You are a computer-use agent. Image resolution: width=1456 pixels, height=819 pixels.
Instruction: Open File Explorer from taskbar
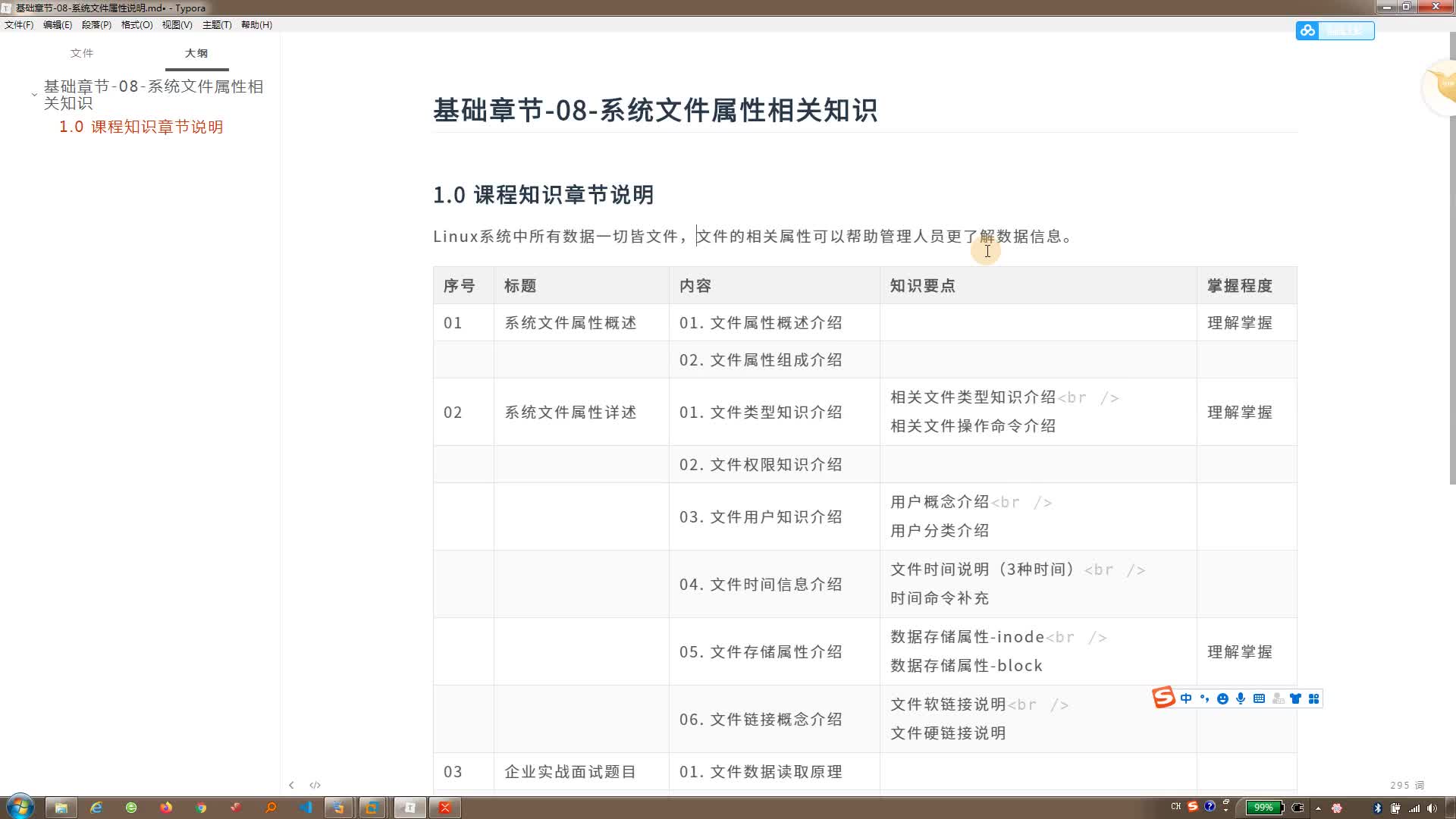pyautogui.click(x=61, y=808)
